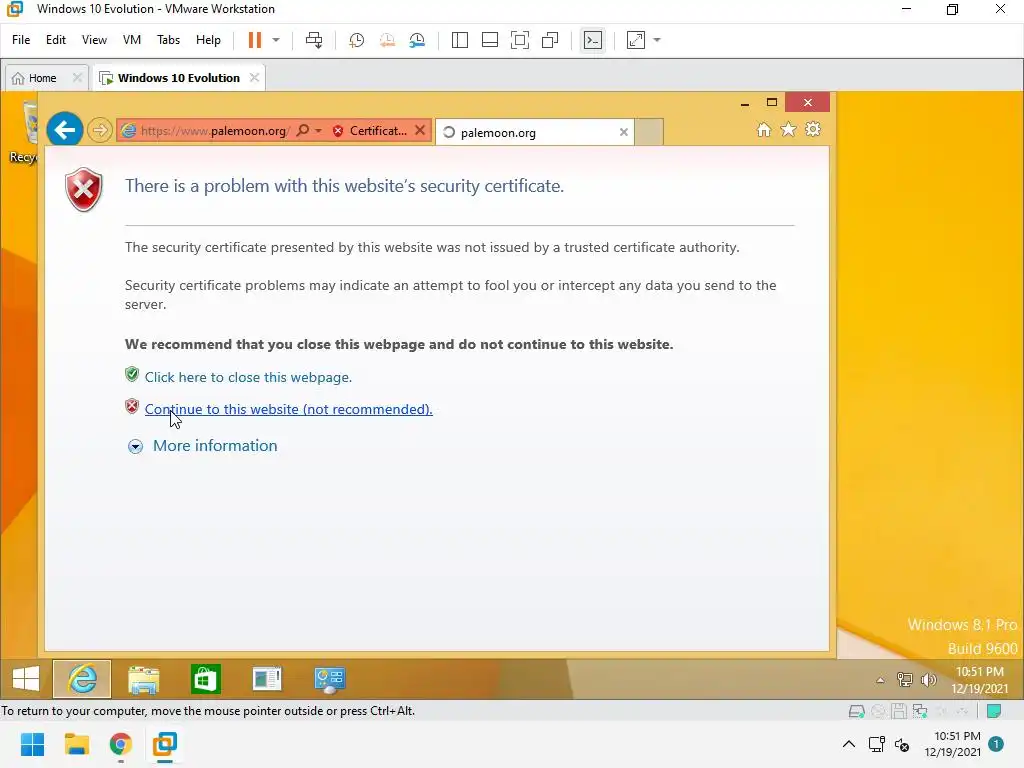Toggle the VMware console view button
The width and height of the screenshot is (1024, 768).
[x=593, y=40]
